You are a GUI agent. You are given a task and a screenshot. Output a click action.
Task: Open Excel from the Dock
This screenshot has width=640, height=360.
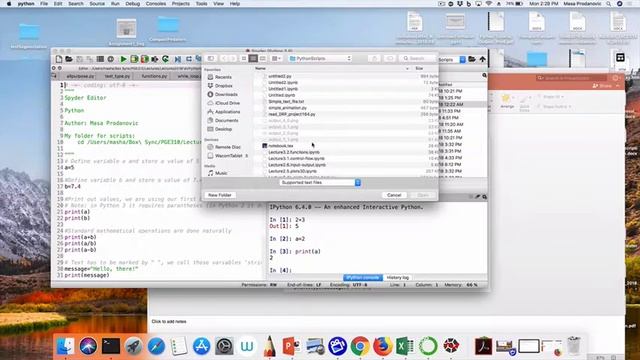click(405, 346)
